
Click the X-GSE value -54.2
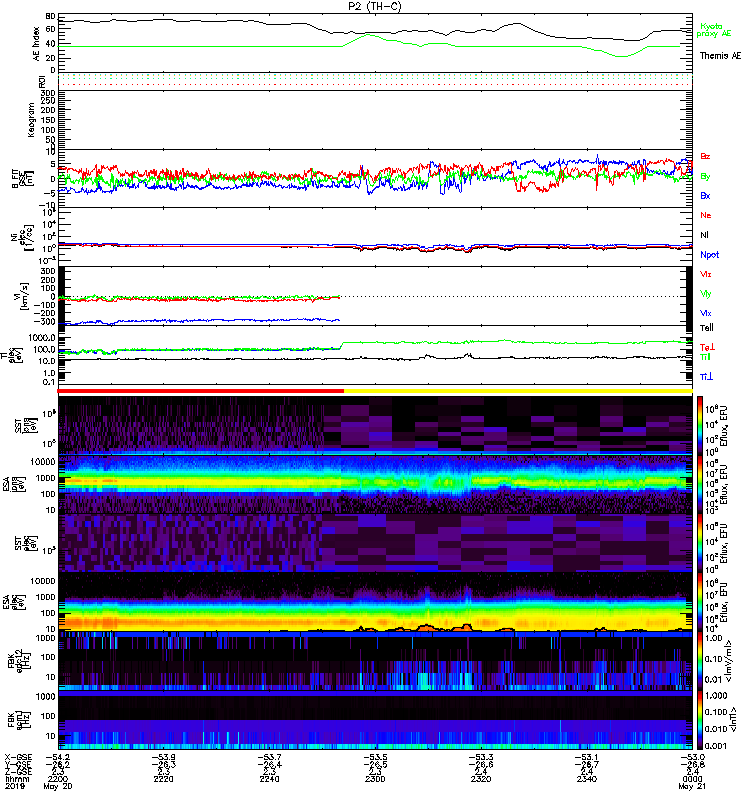(58, 757)
